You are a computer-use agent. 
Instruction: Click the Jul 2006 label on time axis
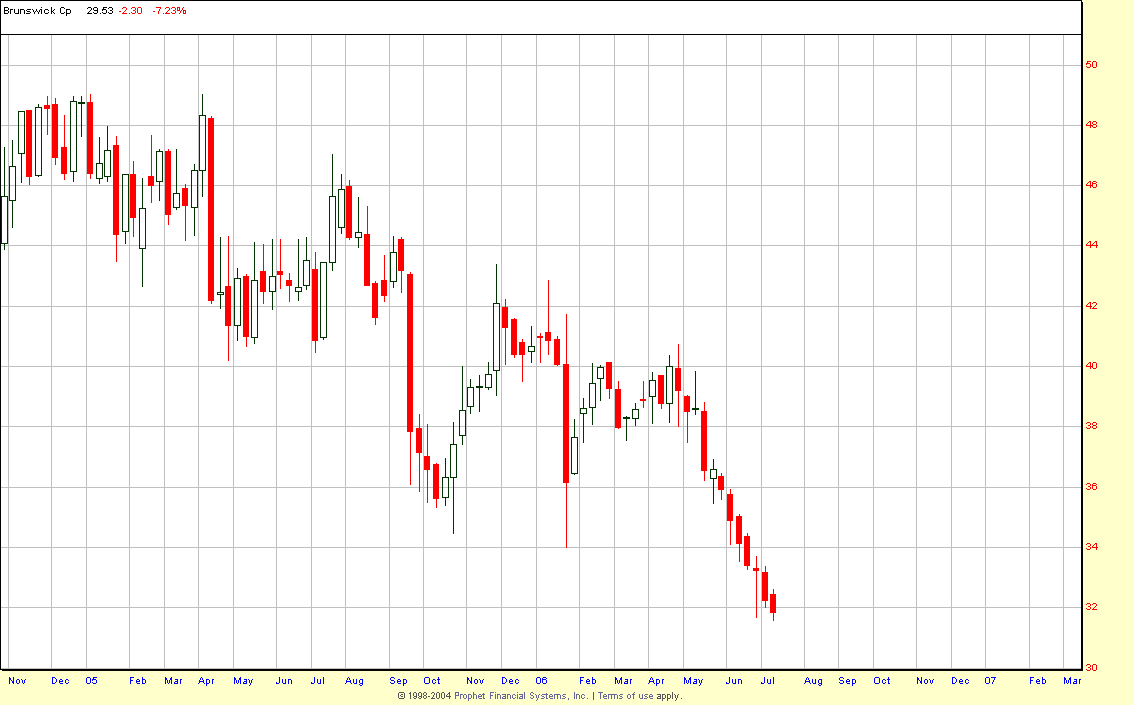[x=768, y=680]
